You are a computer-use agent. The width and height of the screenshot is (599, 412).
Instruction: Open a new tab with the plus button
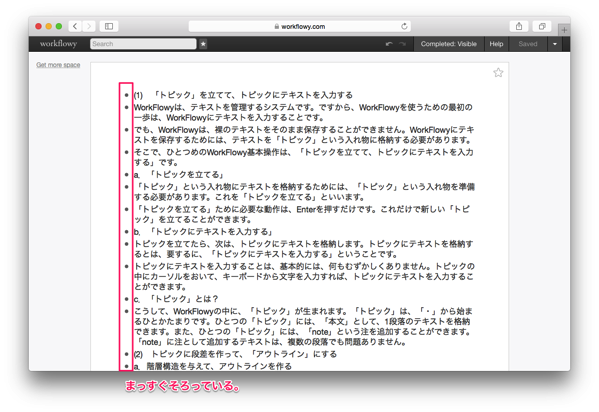point(564,30)
